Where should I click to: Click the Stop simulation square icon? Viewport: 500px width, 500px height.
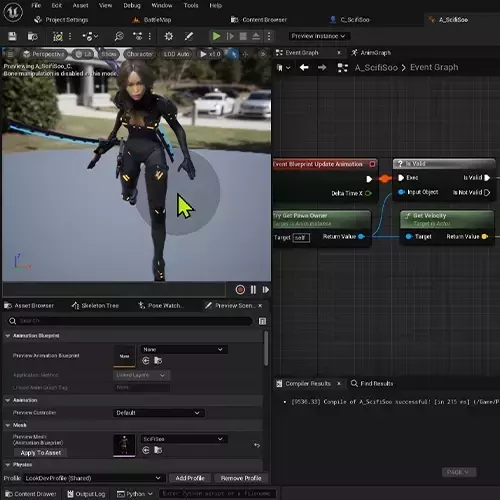click(x=243, y=36)
